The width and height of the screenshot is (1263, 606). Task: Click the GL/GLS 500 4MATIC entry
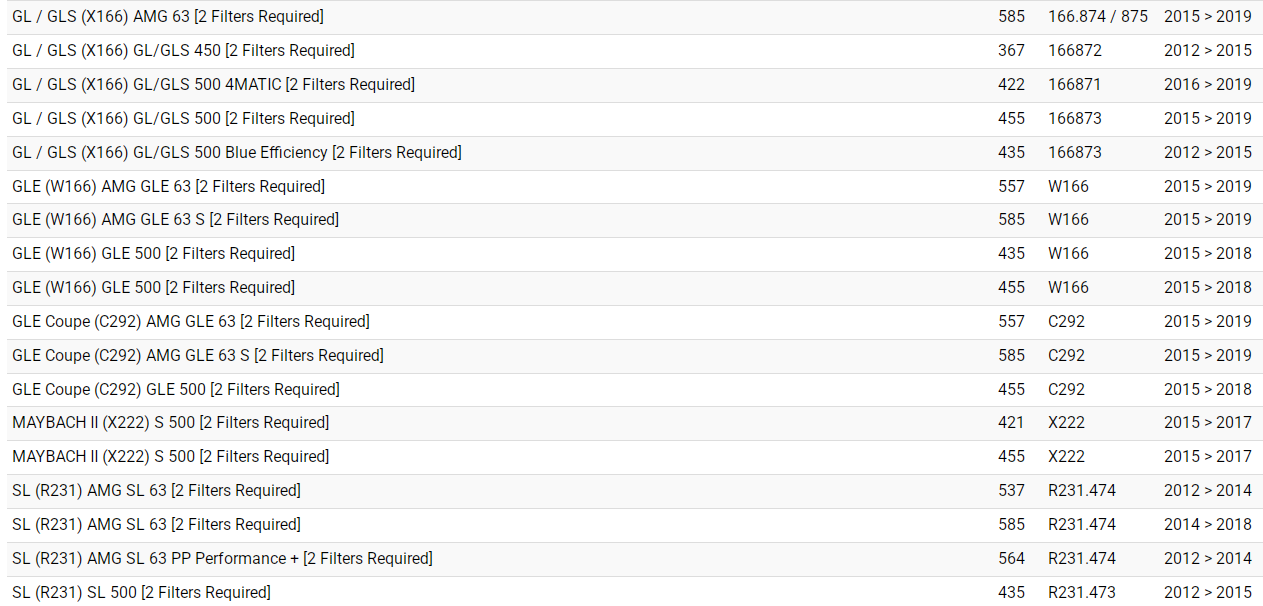pyautogui.click(x=213, y=85)
